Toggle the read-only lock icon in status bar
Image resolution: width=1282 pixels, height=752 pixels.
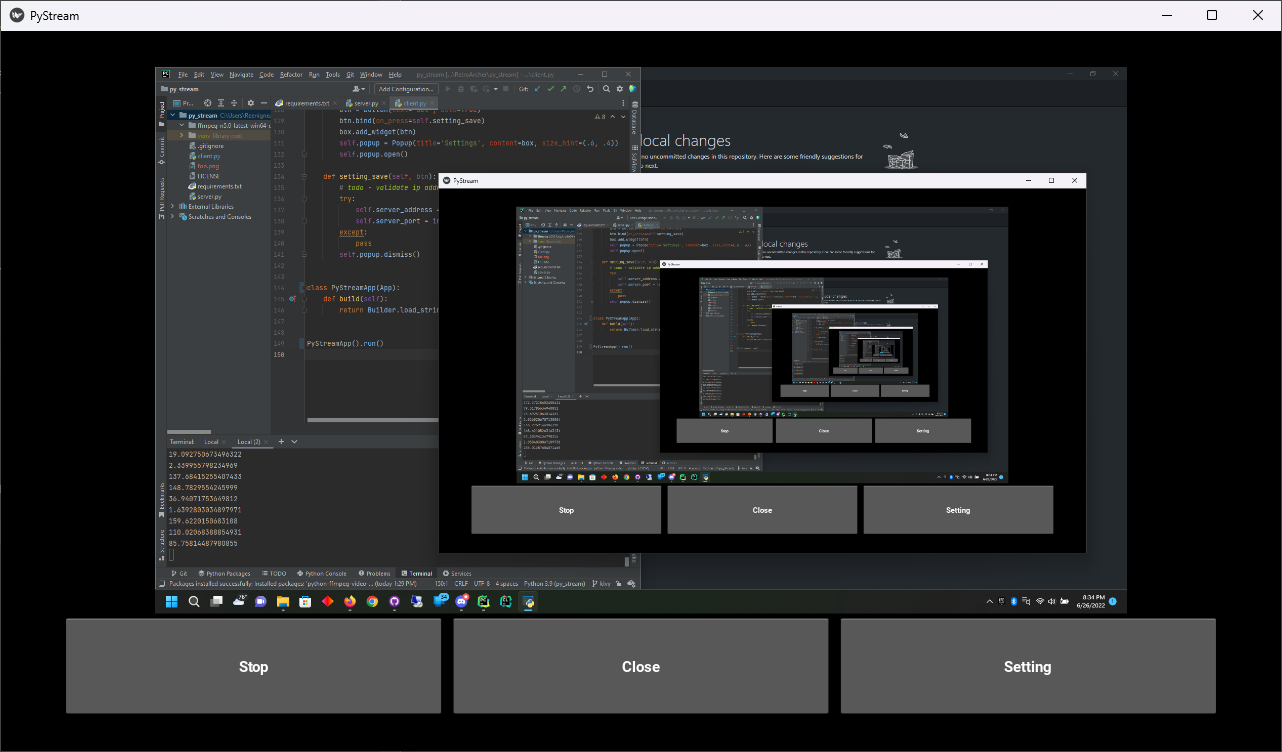[618, 584]
